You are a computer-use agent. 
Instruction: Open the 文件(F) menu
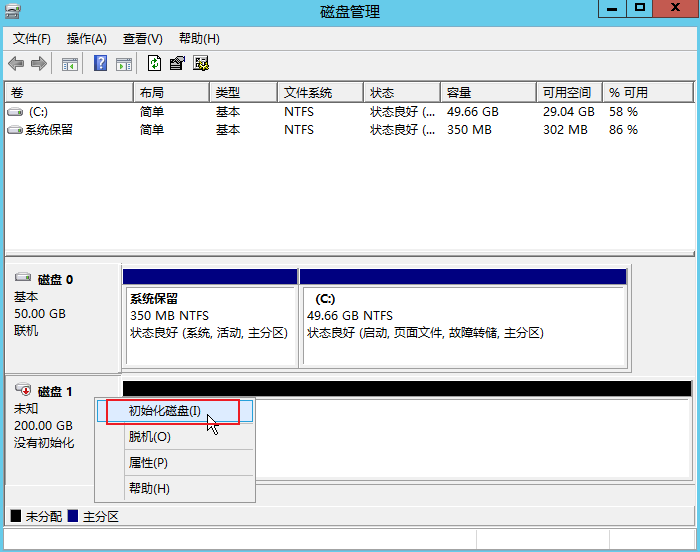[x=32, y=39]
